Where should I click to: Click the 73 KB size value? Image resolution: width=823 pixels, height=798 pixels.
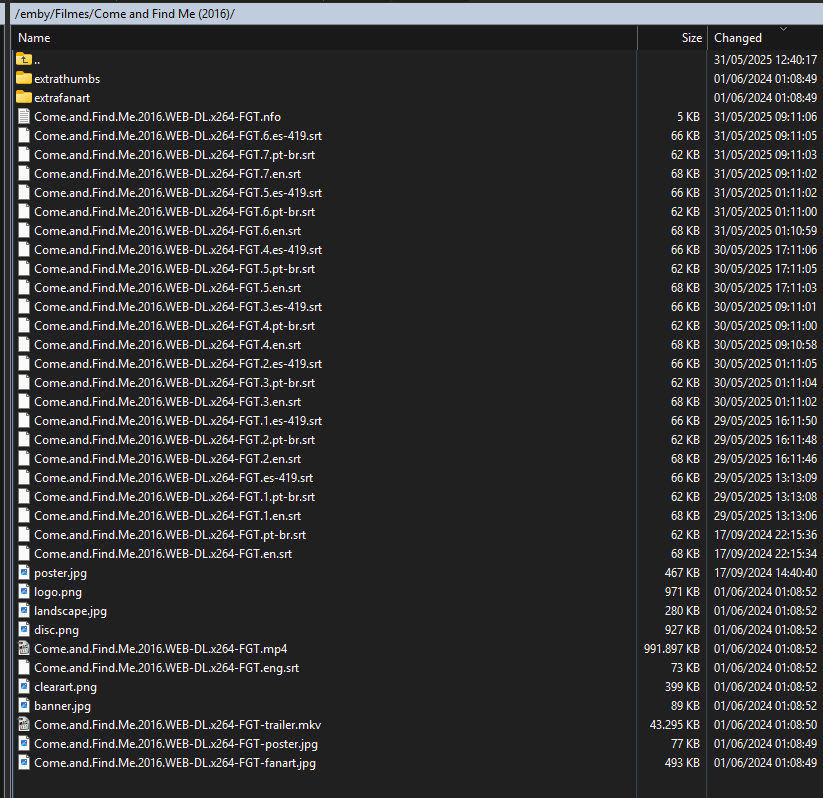coord(685,668)
